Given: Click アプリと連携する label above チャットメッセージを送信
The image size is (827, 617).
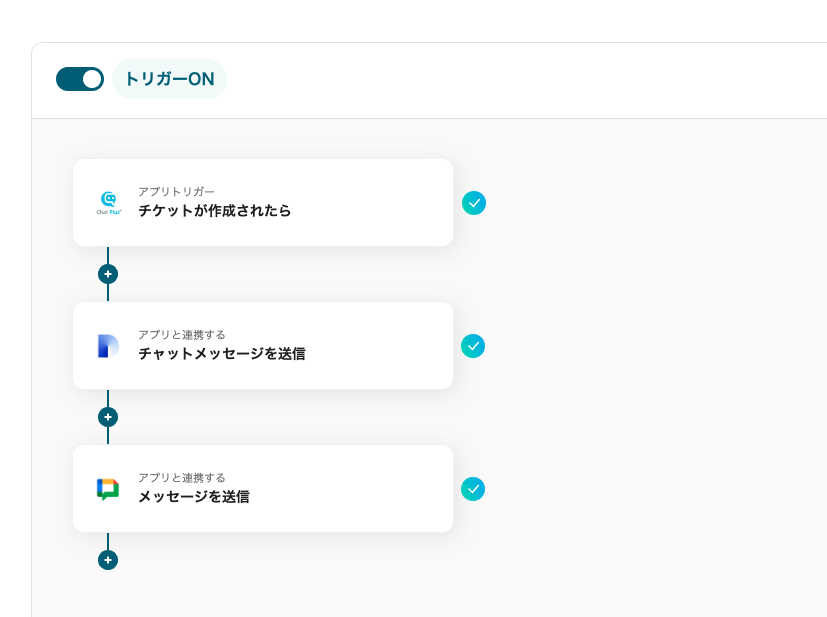Looking at the screenshot, I should pyautogui.click(x=182, y=334).
